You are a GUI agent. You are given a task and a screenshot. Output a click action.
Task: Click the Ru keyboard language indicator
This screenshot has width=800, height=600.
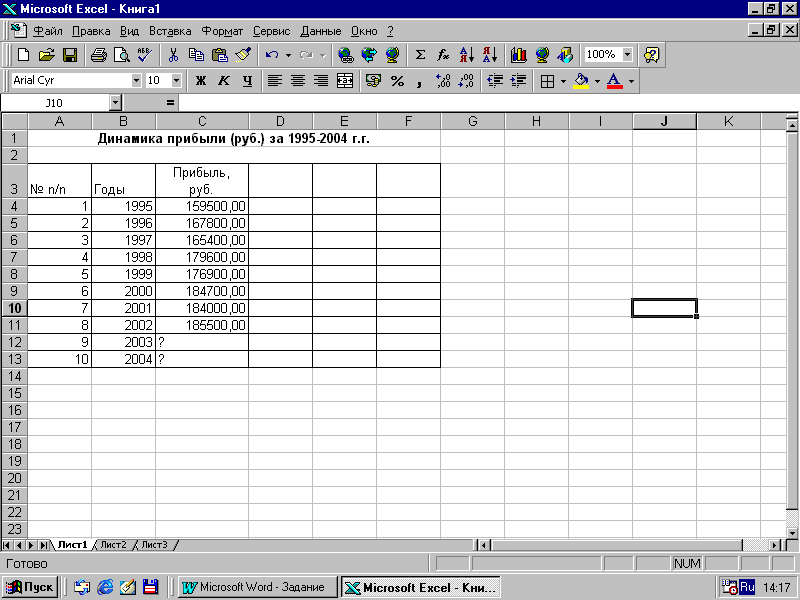pyautogui.click(x=747, y=587)
